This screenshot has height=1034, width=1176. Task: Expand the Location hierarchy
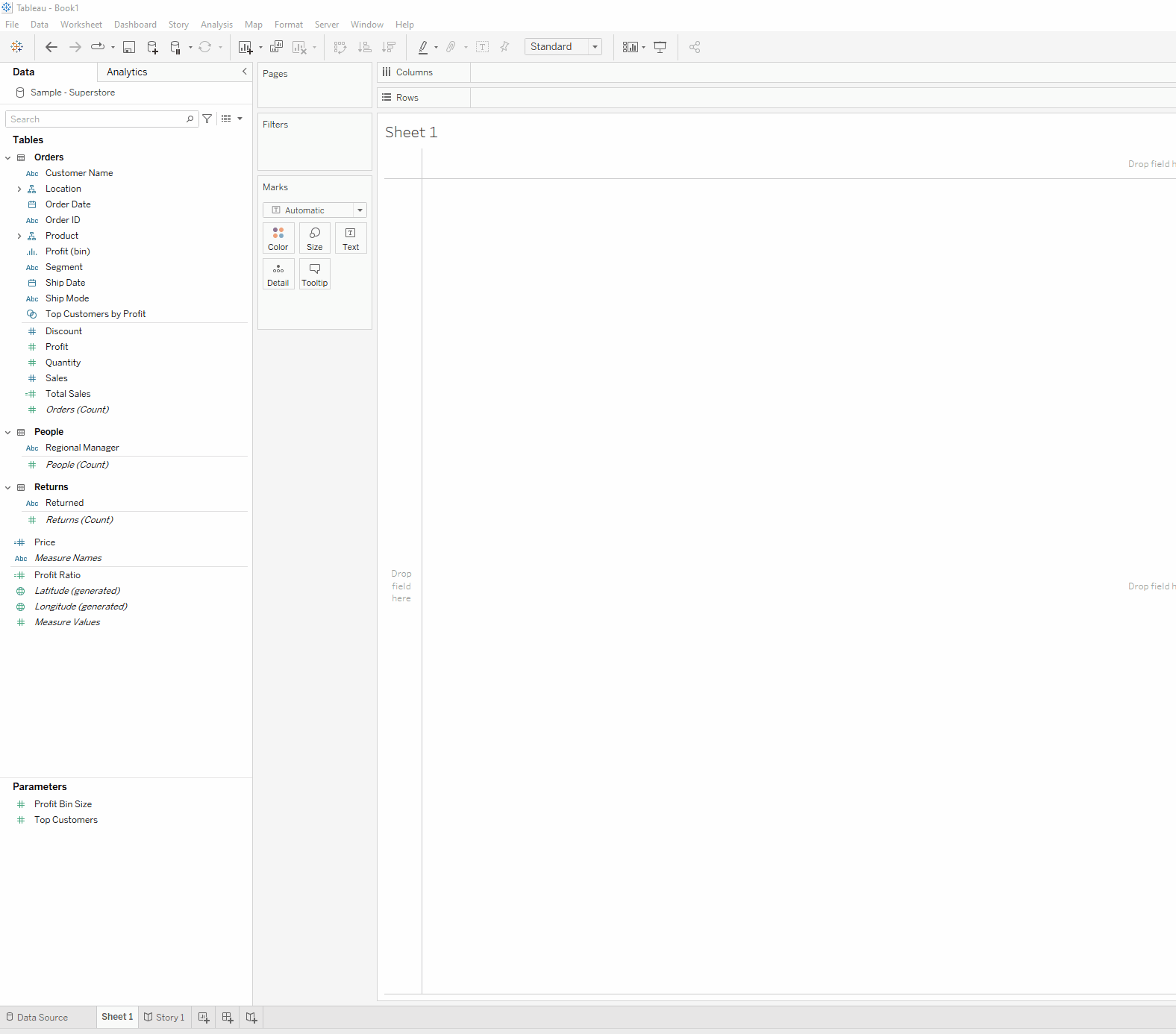coord(19,189)
